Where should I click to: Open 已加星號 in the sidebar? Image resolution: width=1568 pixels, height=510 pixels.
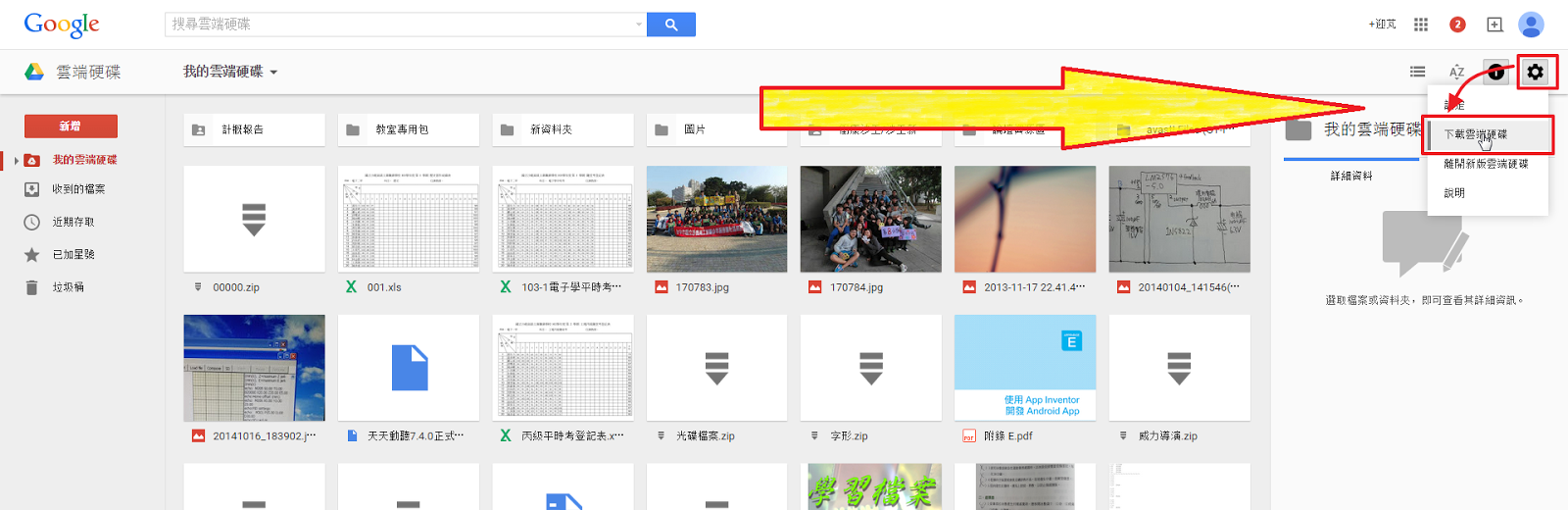pyautogui.click(x=73, y=255)
